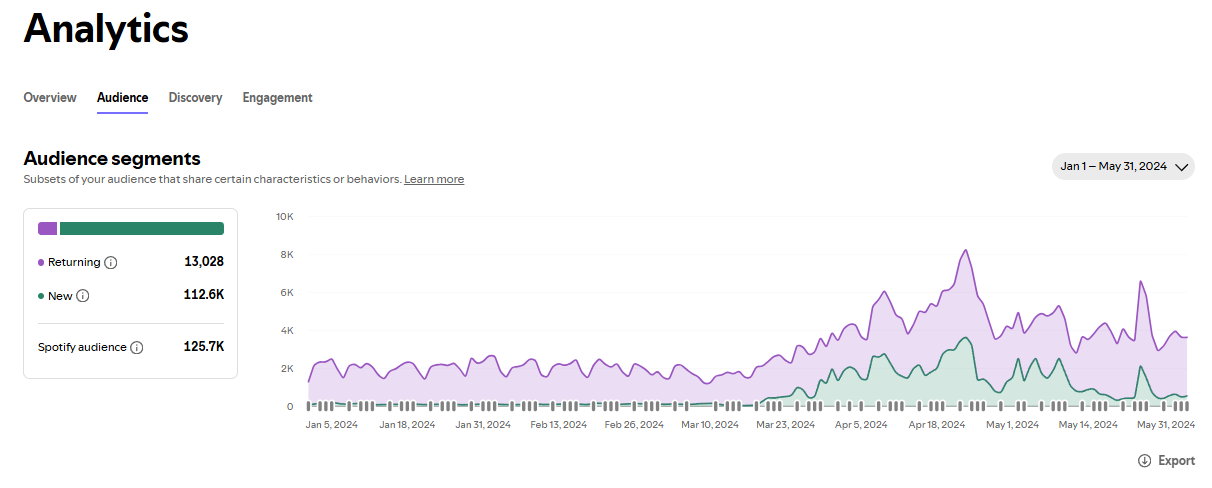Screen dimensions: 1212x488
Task: Click the Returning value 13,028
Action: tap(204, 262)
